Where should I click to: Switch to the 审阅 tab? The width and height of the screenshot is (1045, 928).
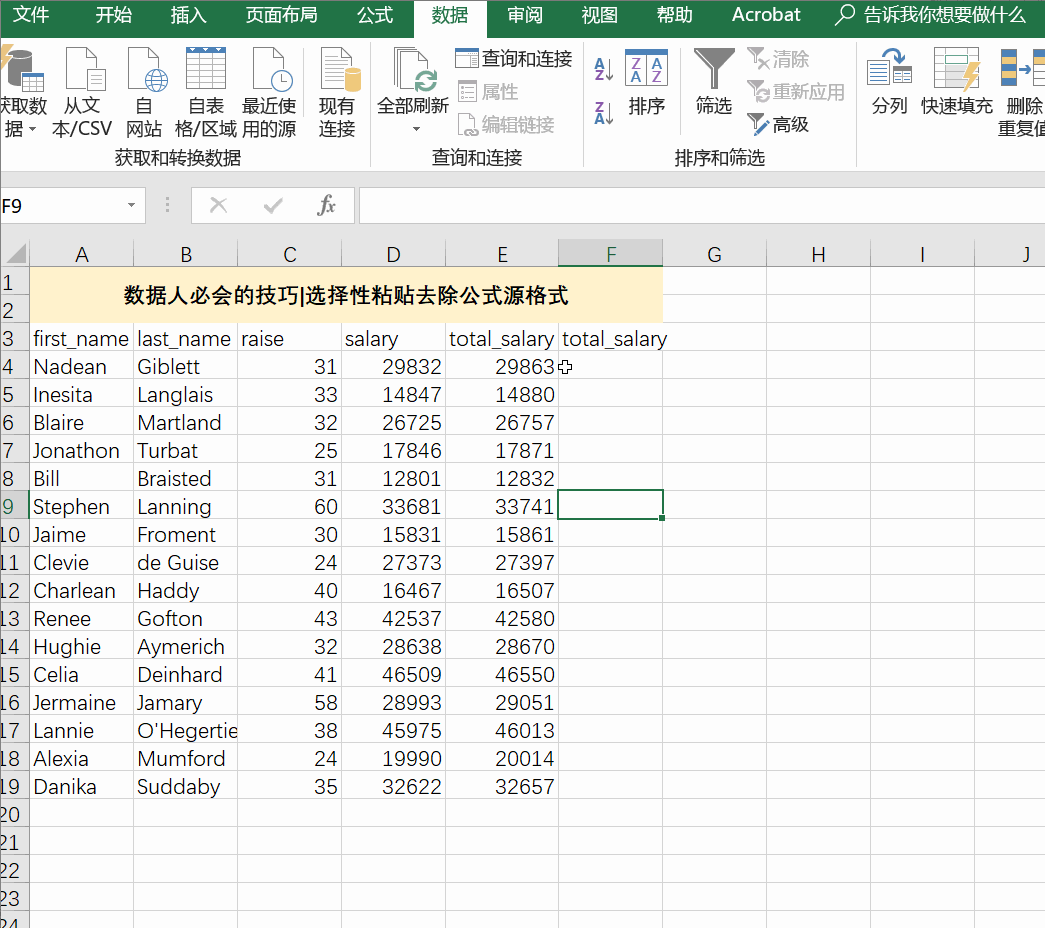click(x=525, y=15)
